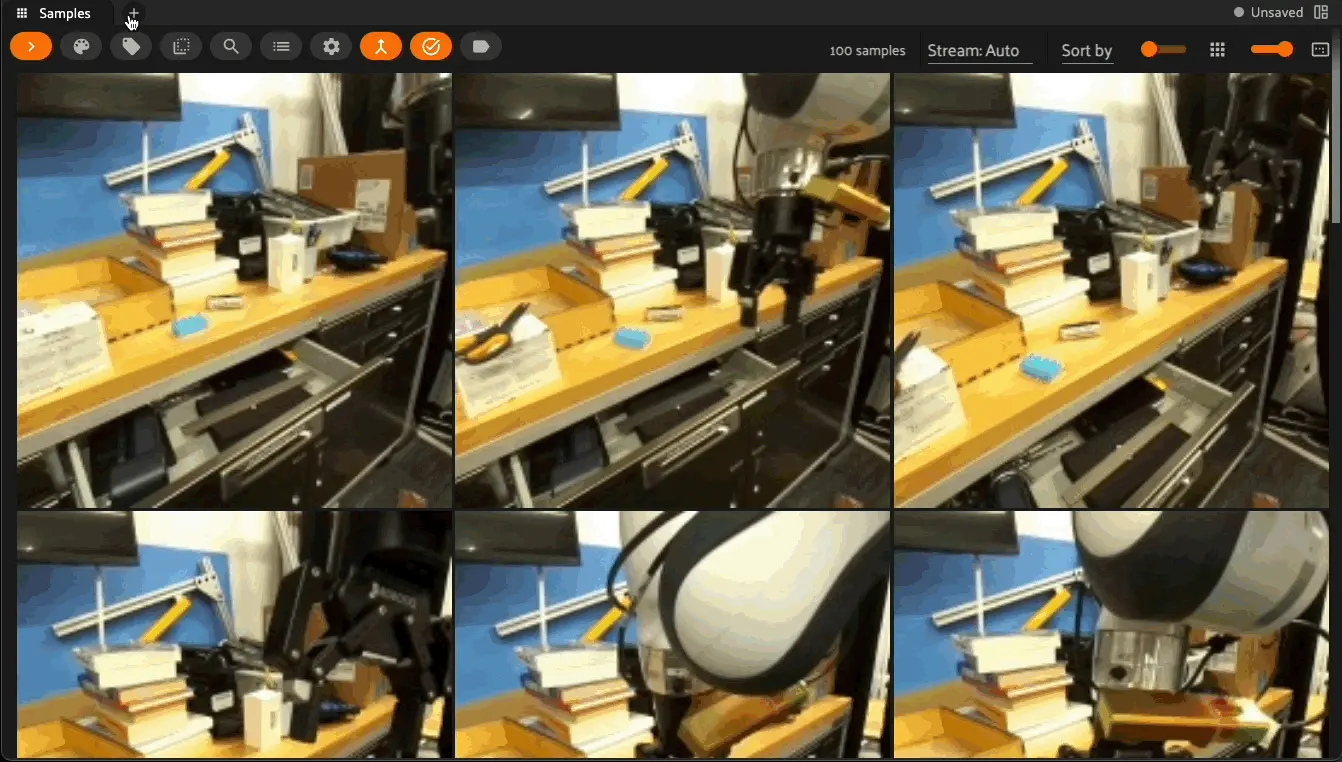The width and height of the screenshot is (1342, 762).
Task: Expand the Unsaved views selector
Action: 1268,13
